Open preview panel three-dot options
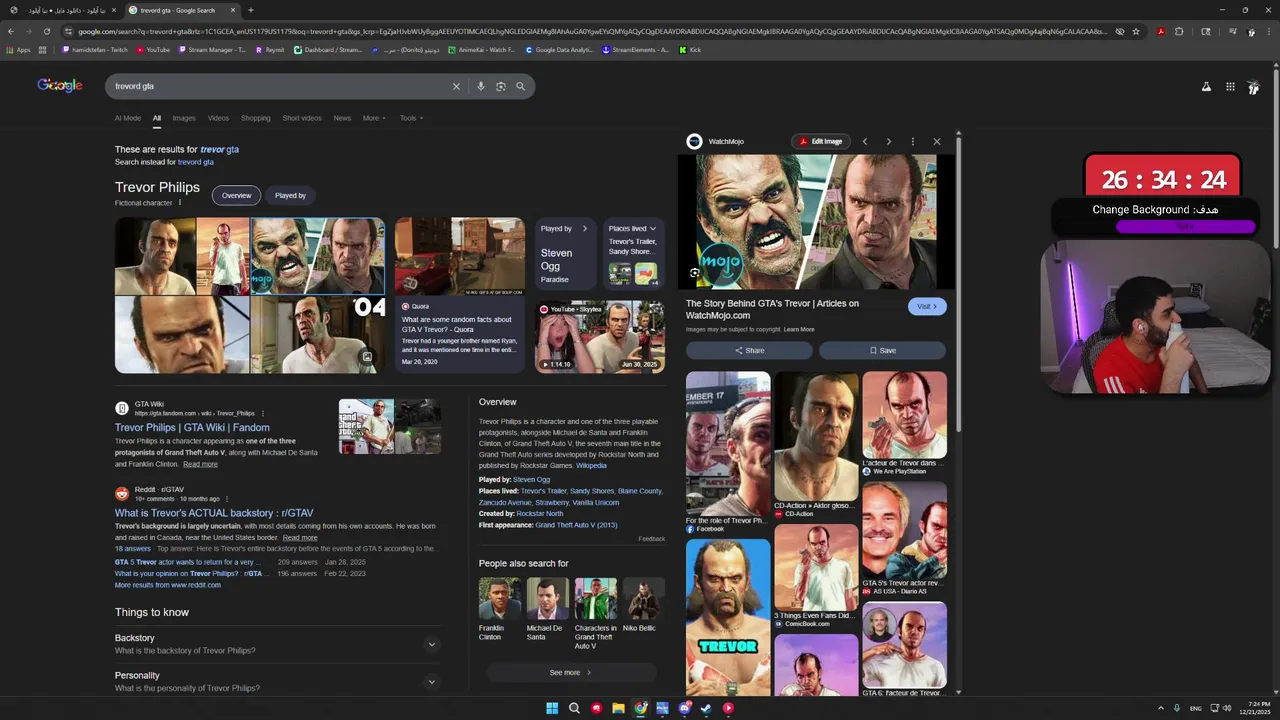 click(912, 142)
